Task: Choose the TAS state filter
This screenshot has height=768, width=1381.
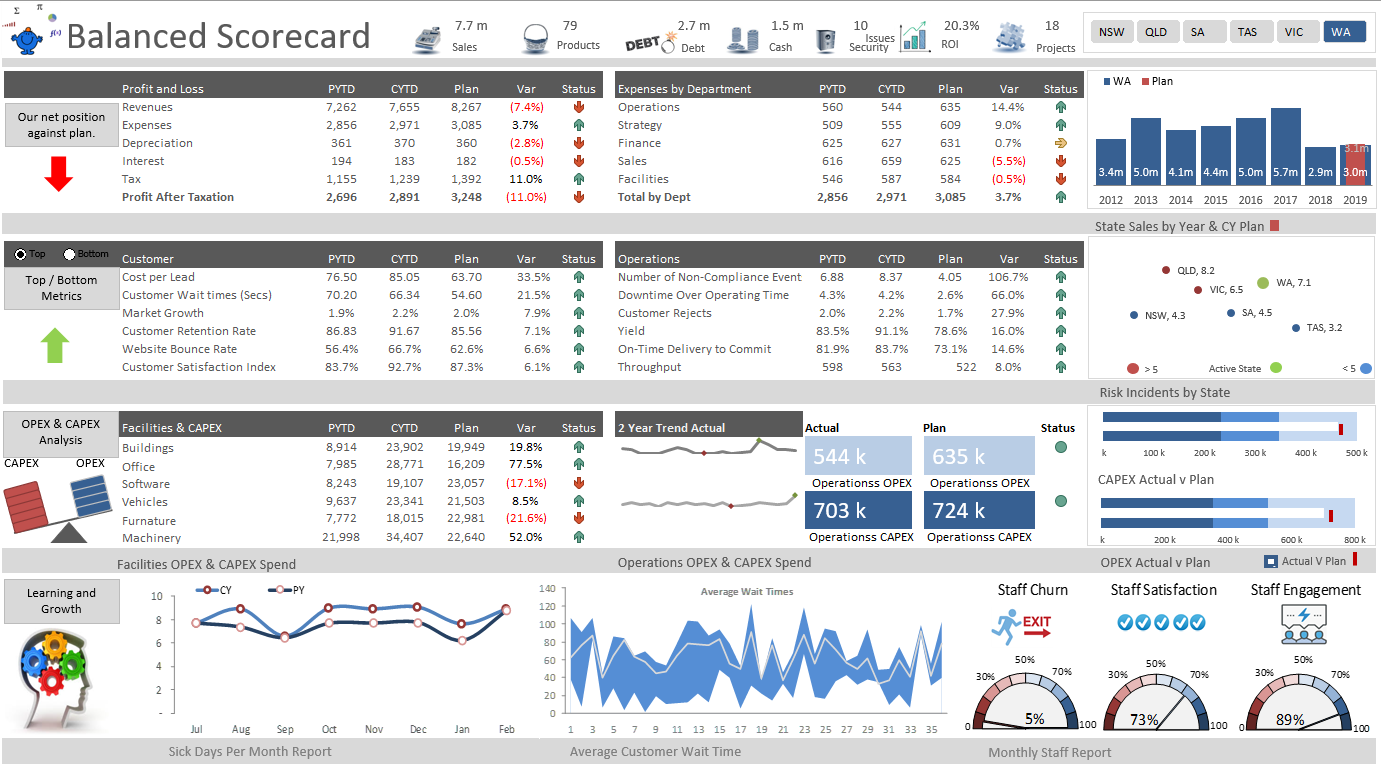Action: point(1248,32)
